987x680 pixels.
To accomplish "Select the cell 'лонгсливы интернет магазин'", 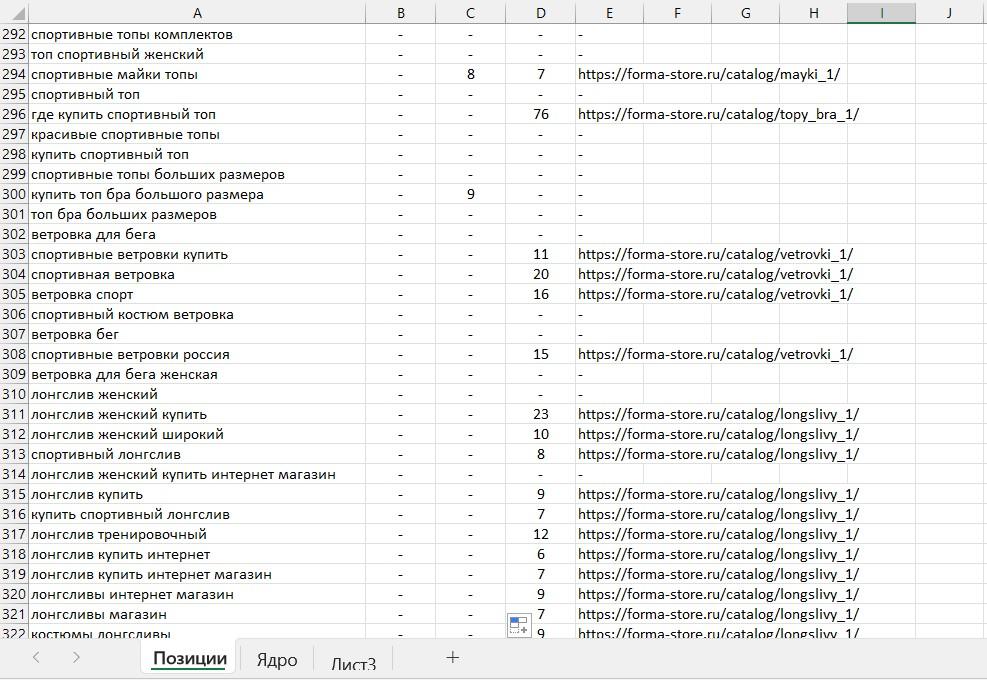I will pos(197,594).
